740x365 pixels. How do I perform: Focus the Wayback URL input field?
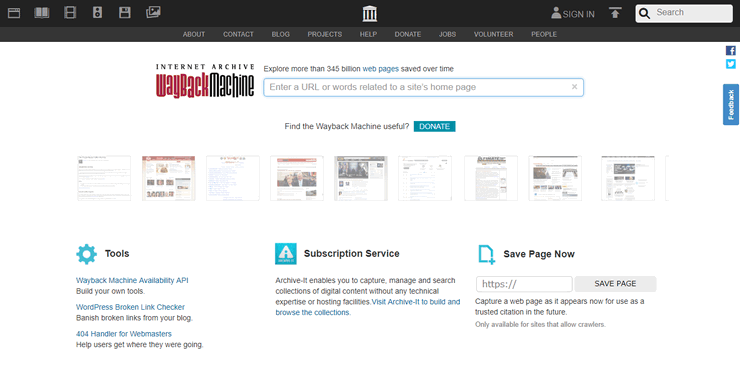[423, 87]
